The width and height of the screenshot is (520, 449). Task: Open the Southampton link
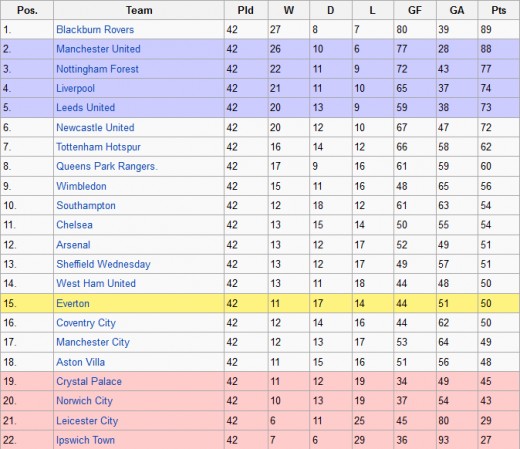coord(86,206)
